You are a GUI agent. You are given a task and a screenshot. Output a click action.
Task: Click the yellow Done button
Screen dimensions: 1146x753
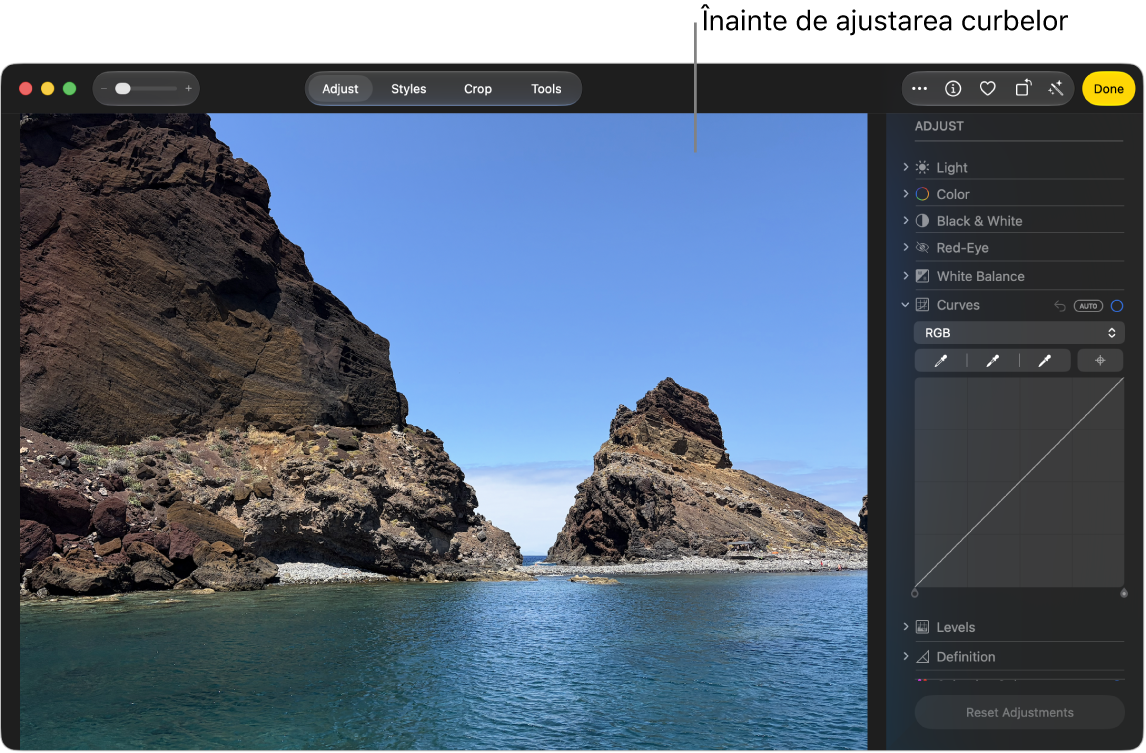(1108, 88)
